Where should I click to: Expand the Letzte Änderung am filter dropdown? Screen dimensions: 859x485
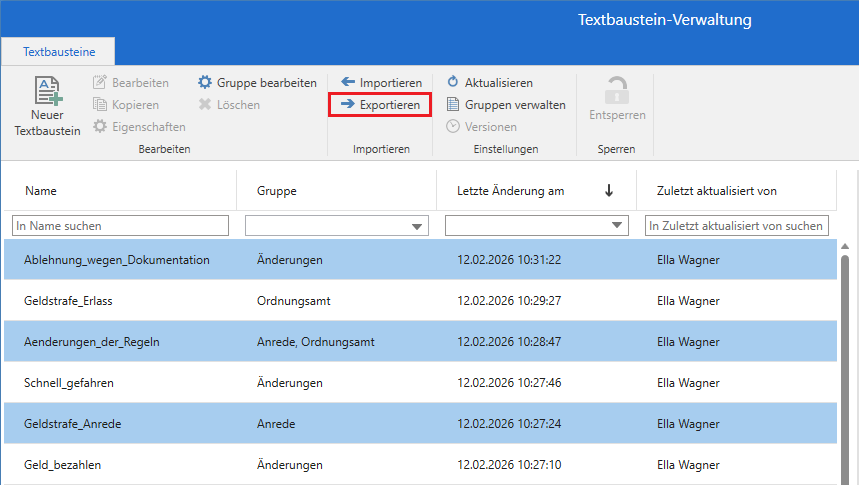coord(617,227)
